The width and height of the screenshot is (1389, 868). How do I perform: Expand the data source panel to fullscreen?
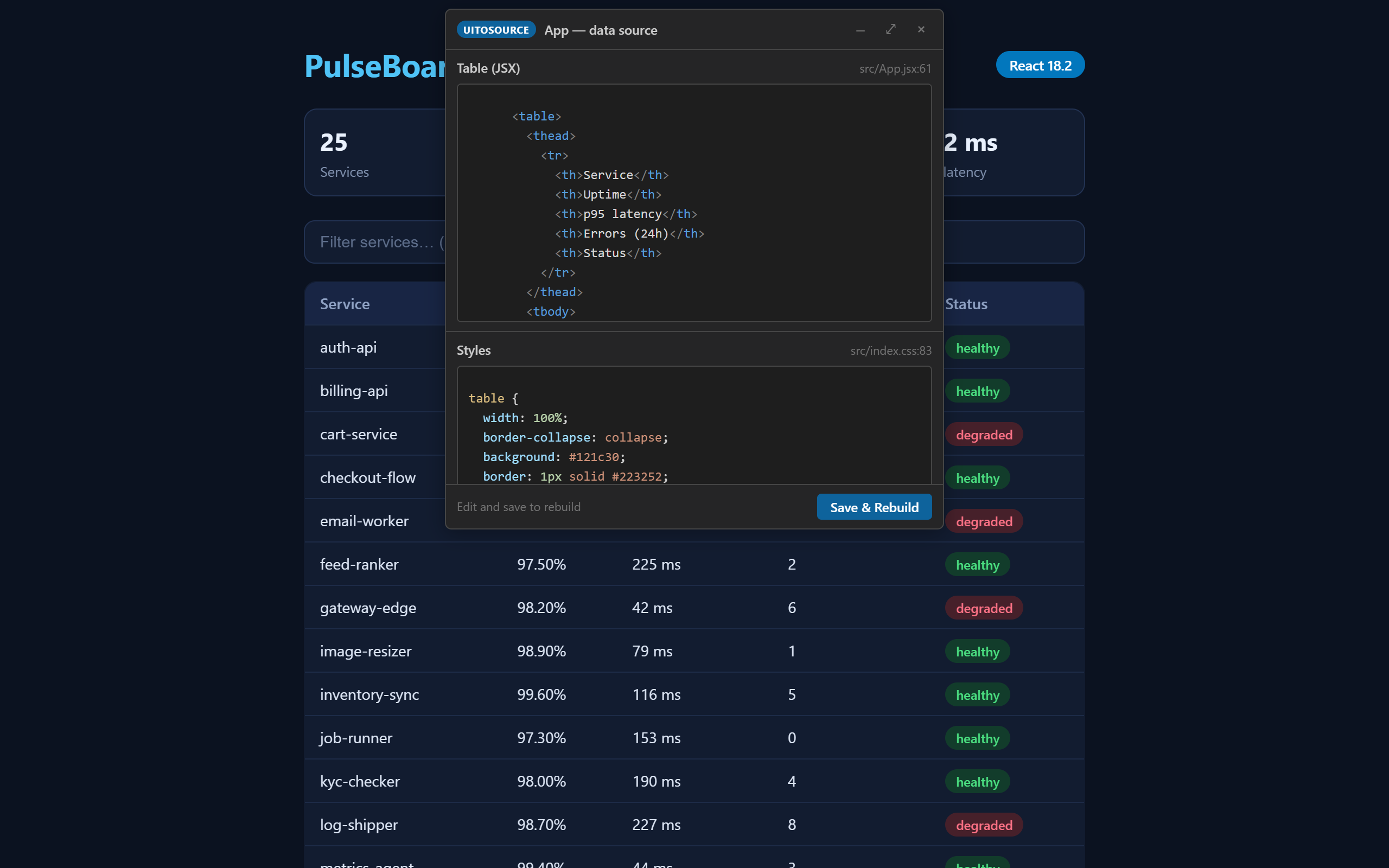click(891, 29)
